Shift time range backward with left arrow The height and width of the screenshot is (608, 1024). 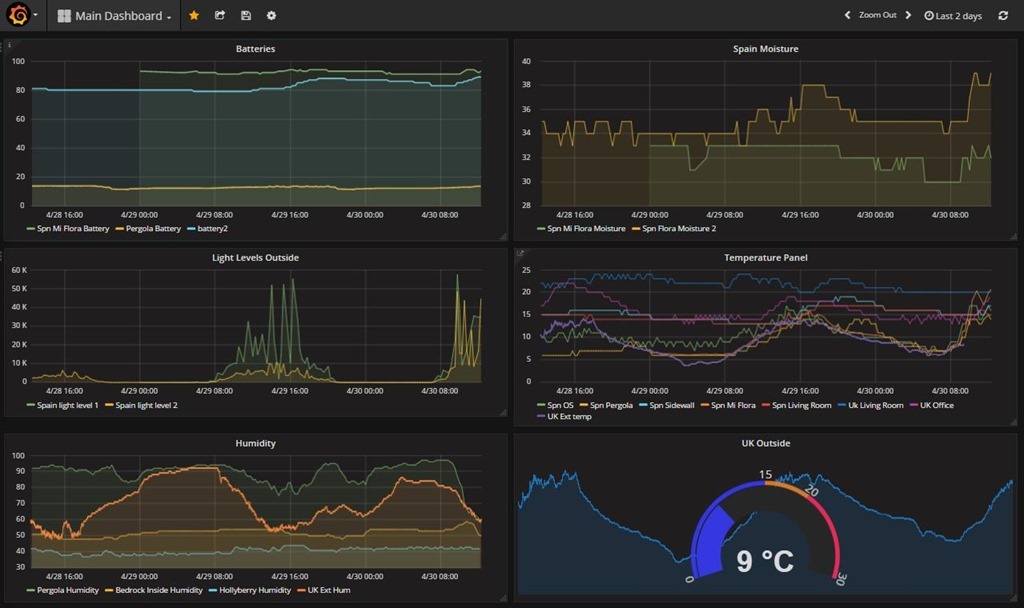(847, 16)
